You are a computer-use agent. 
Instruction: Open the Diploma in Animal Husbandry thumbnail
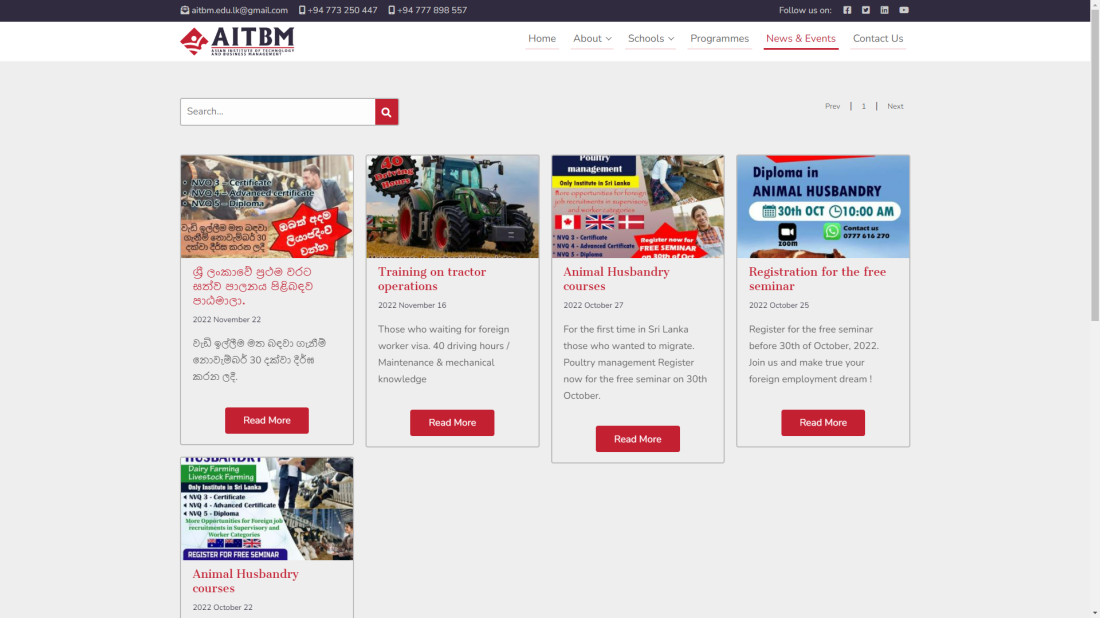tap(823, 206)
